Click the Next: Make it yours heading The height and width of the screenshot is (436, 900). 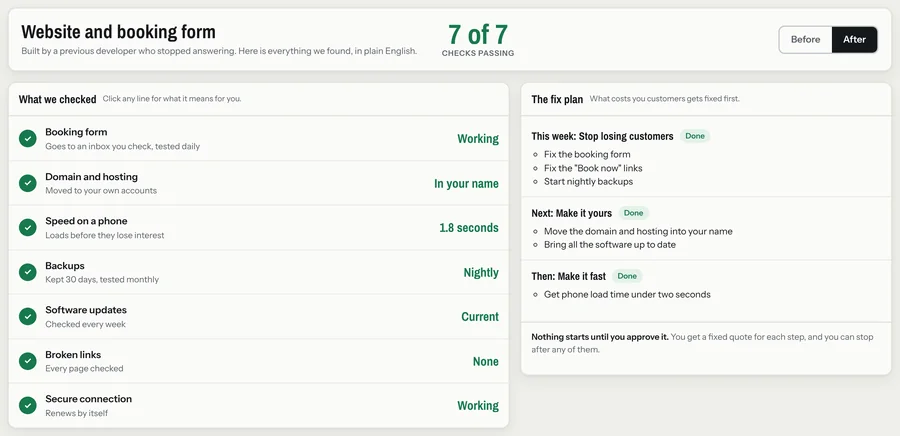pos(572,213)
